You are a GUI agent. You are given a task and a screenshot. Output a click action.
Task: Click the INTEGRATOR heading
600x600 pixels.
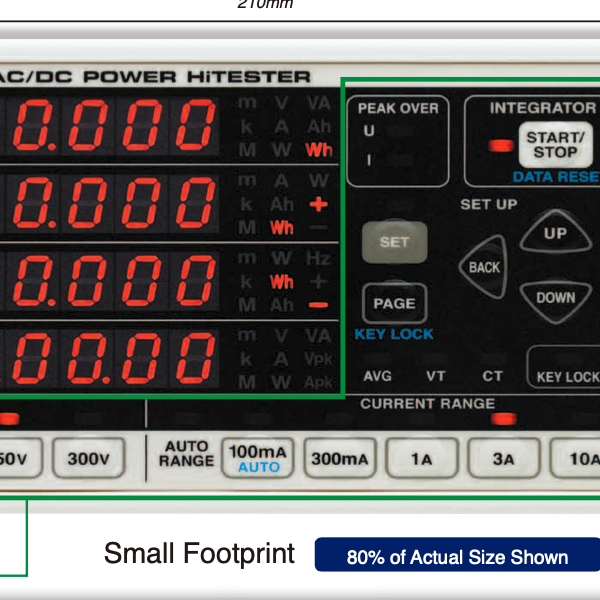pyautogui.click(x=543, y=108)
